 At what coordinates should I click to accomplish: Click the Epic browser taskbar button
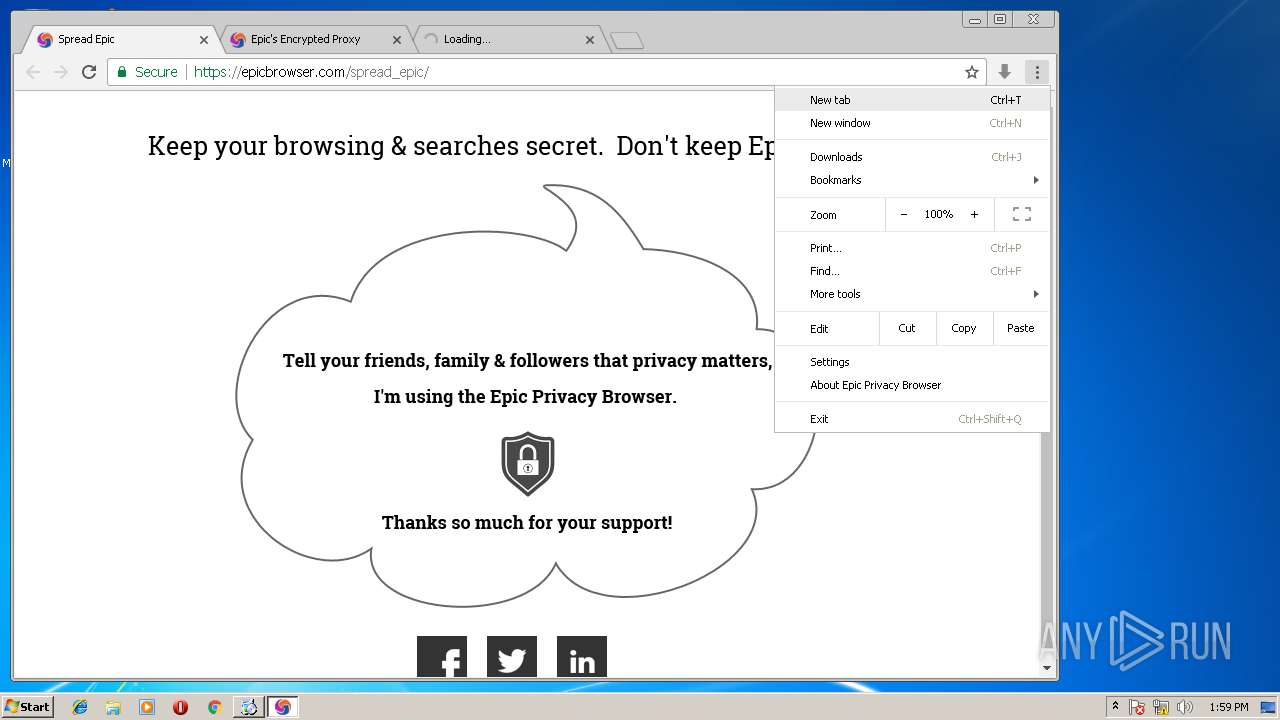282,707
